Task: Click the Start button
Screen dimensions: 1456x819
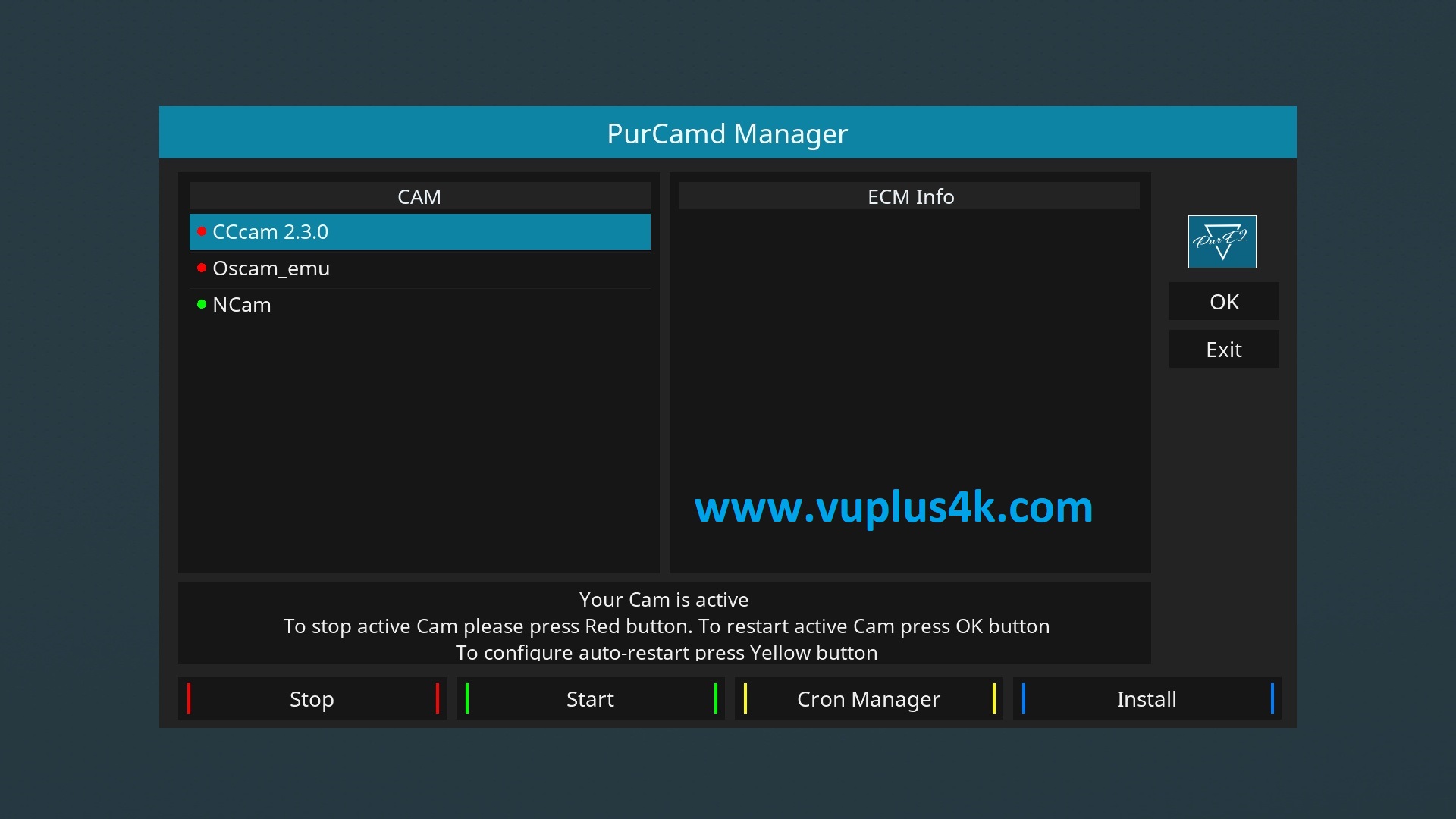Action: [591, 698]
